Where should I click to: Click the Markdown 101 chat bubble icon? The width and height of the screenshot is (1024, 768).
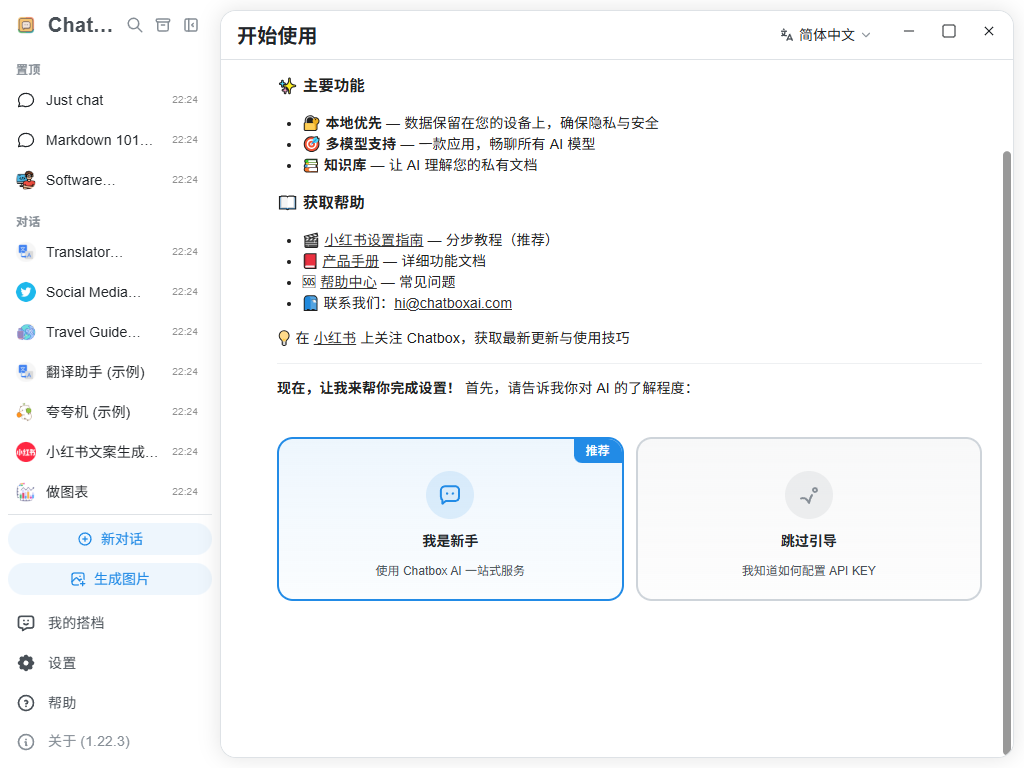25,140
